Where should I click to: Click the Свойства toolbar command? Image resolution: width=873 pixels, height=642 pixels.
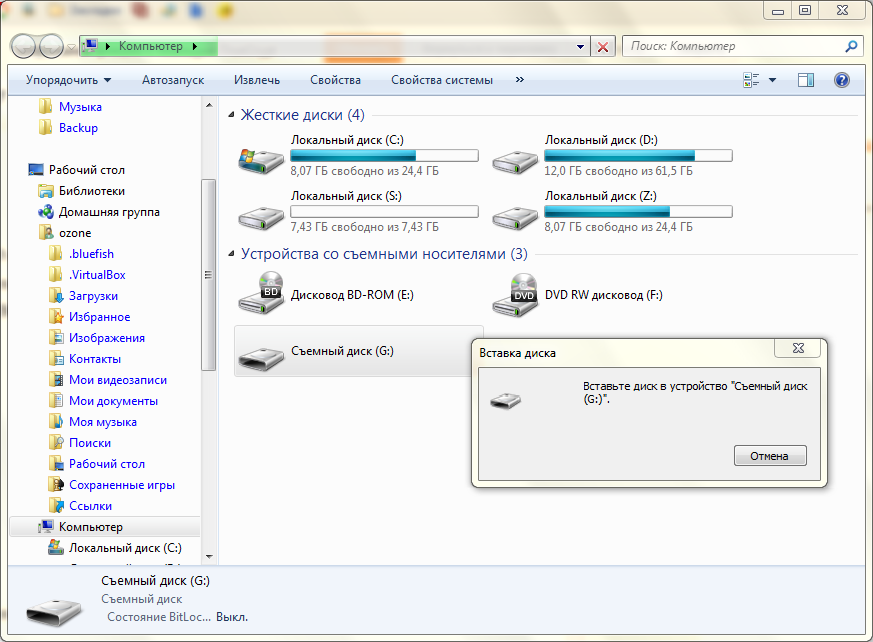point(336,80)
